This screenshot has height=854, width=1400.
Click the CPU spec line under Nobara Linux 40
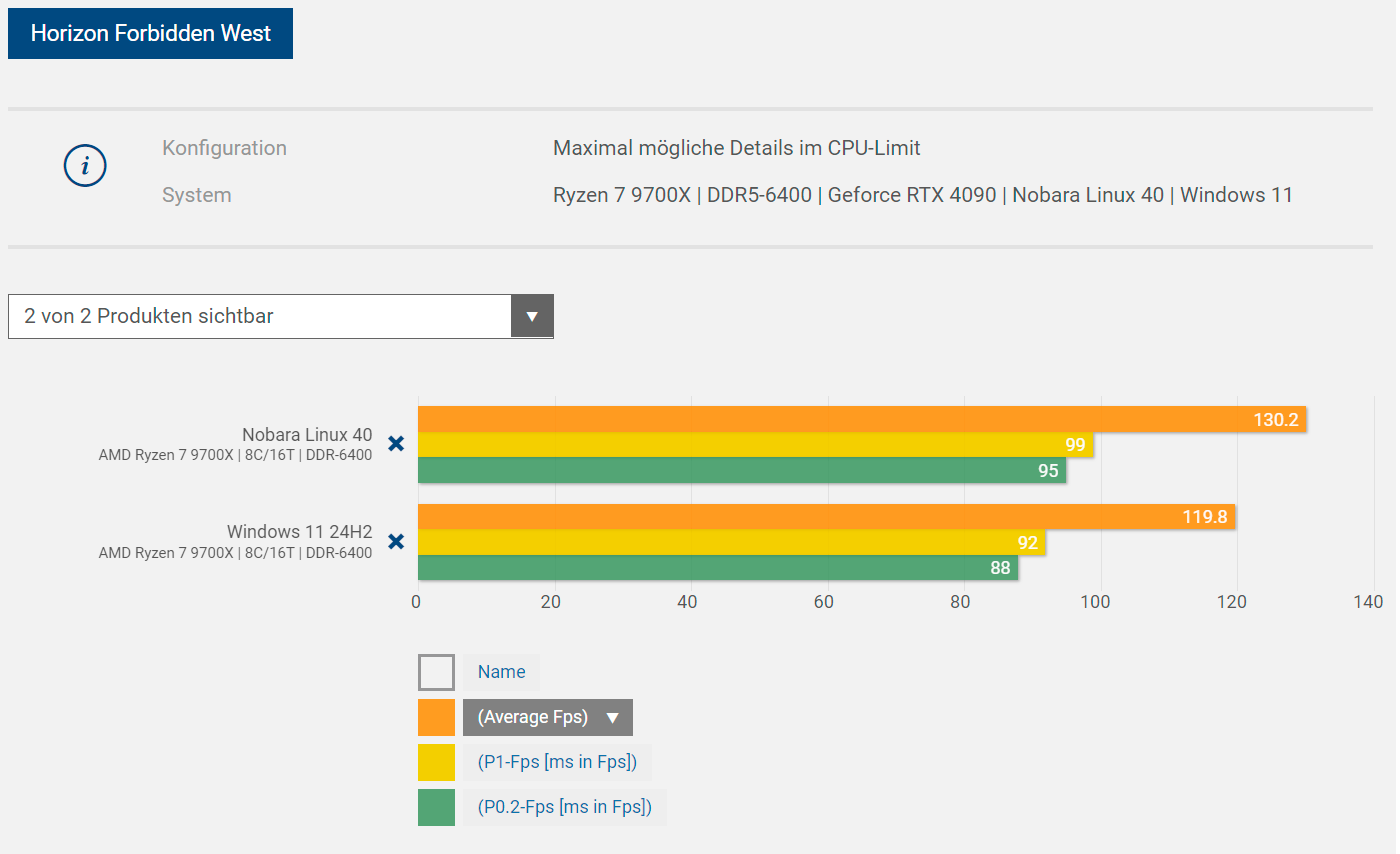pos(235,455)
